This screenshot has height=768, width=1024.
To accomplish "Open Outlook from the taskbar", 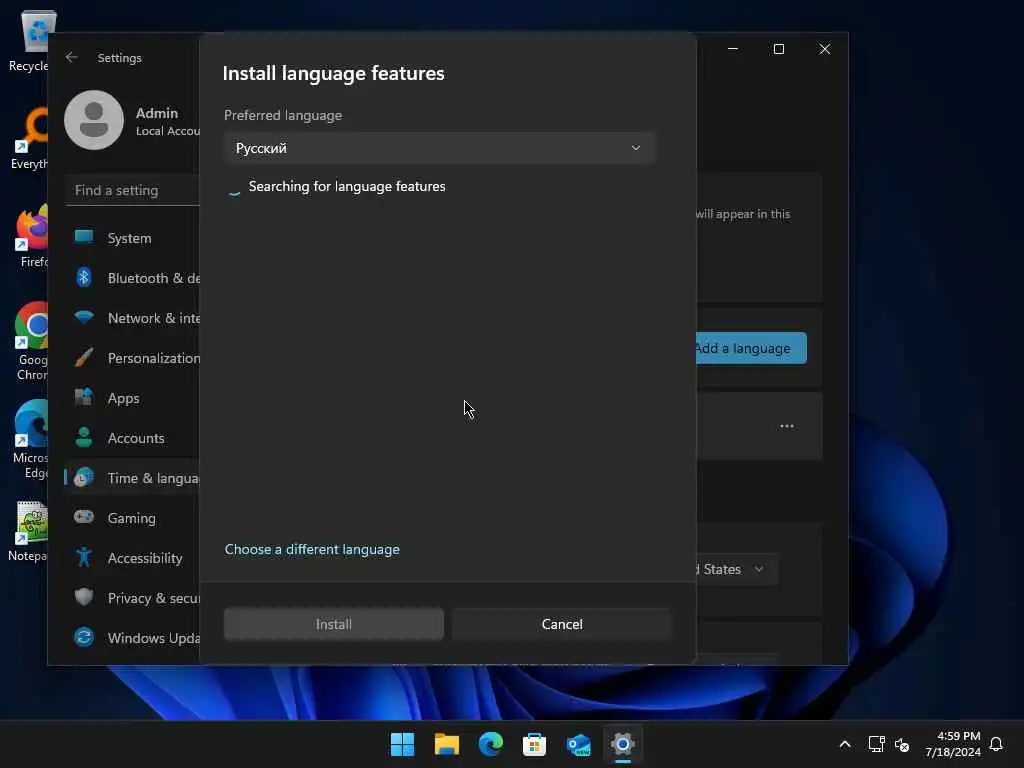I will pyautogui.click(x=579, y=744).
